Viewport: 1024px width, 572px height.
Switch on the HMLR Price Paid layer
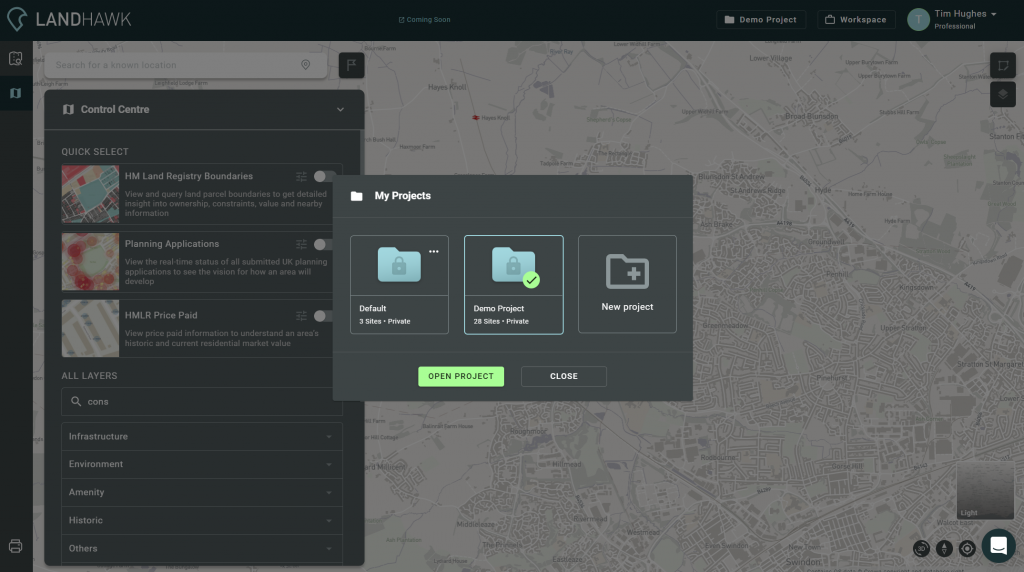324,316
